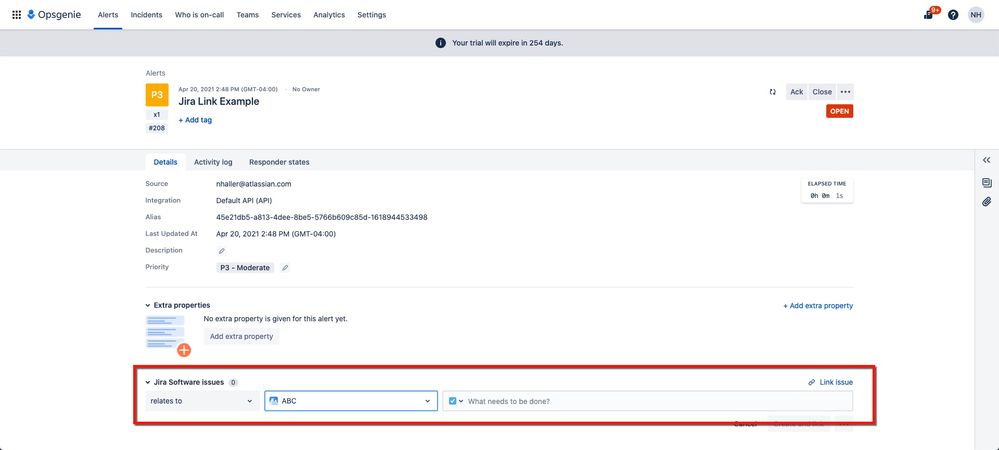Open the Teams menu

[x=247, y=15]
